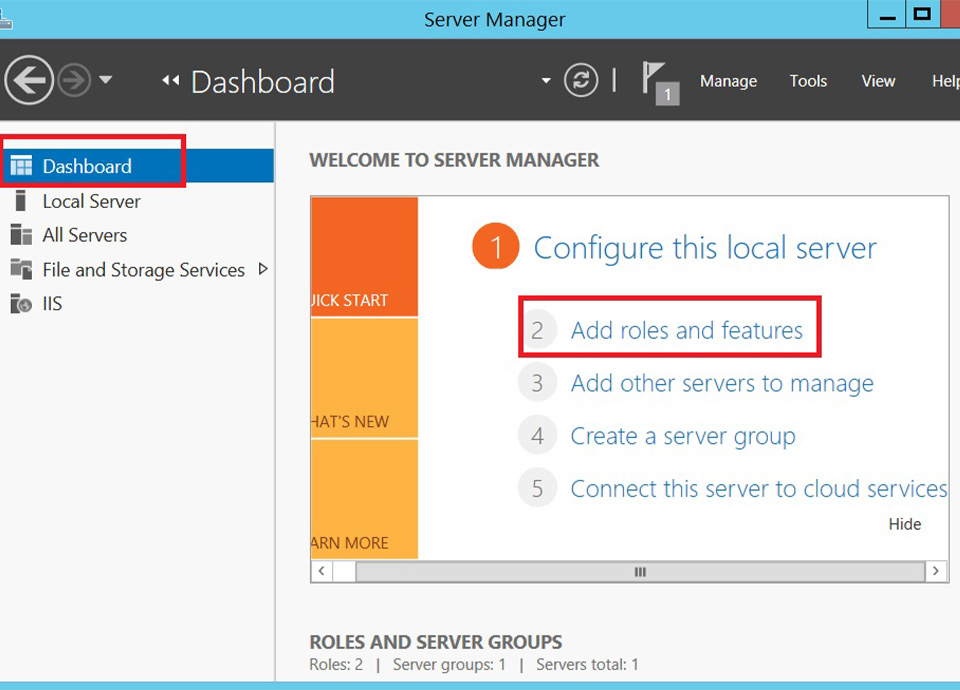Click the step 5 number circle
The height and width of the screenshot is (690, 960).
tap(537, 489)
